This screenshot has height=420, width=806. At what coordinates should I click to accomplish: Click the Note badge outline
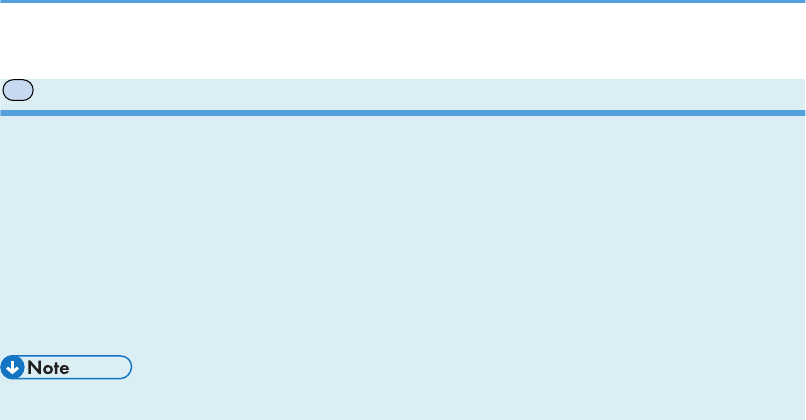point(66,368)
